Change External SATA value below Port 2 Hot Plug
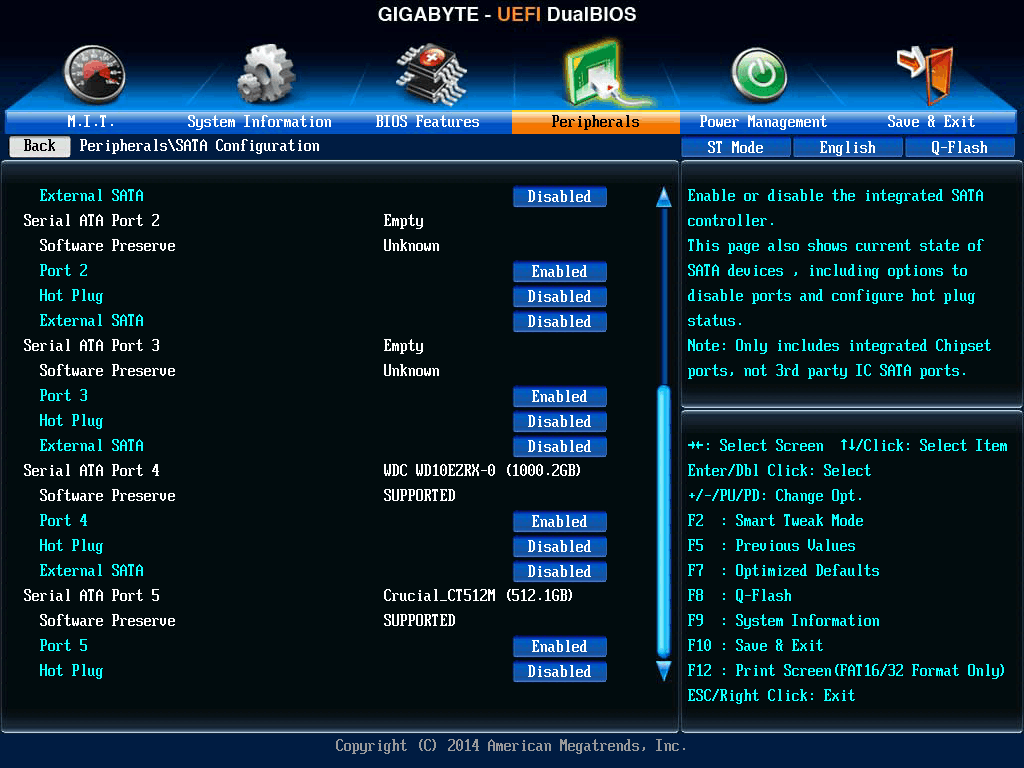The height and width of the screenshot is (768, 1024). pos(560,322)
